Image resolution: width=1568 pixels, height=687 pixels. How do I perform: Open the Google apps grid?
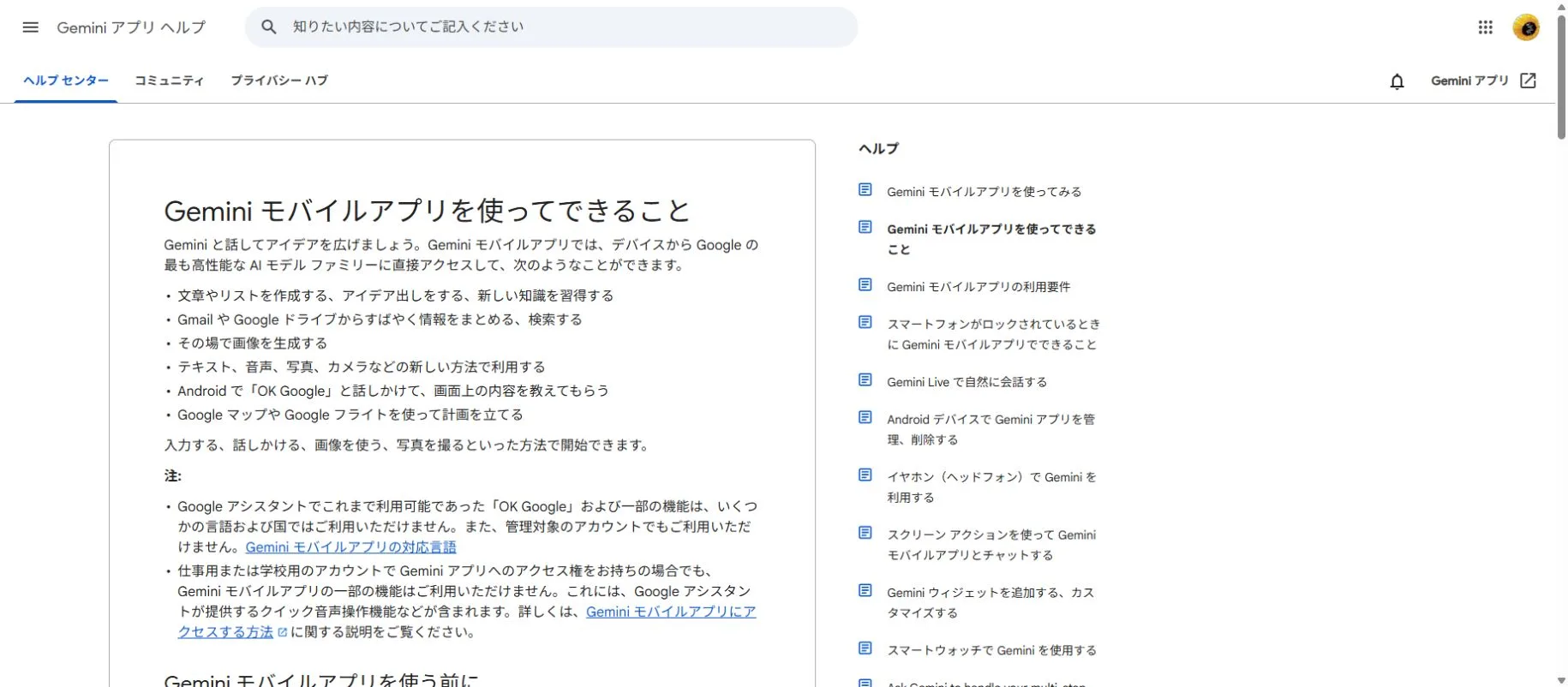pos(1485,27)
